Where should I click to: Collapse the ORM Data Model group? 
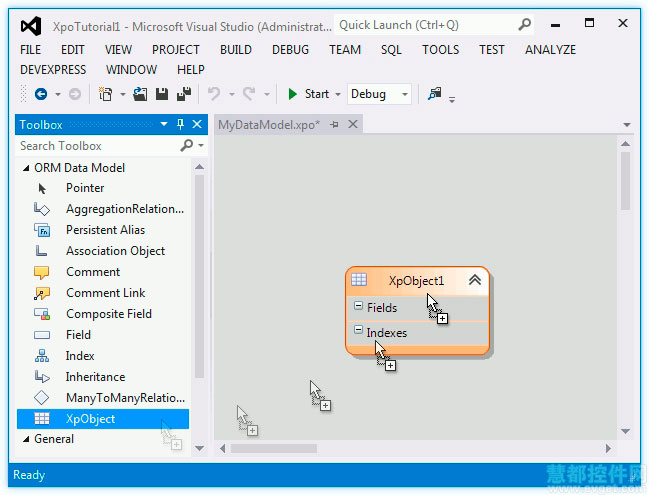click(26, 168)
